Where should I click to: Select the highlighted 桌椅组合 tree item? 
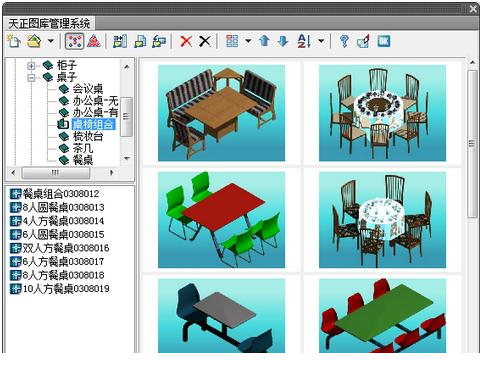point(93,124)
